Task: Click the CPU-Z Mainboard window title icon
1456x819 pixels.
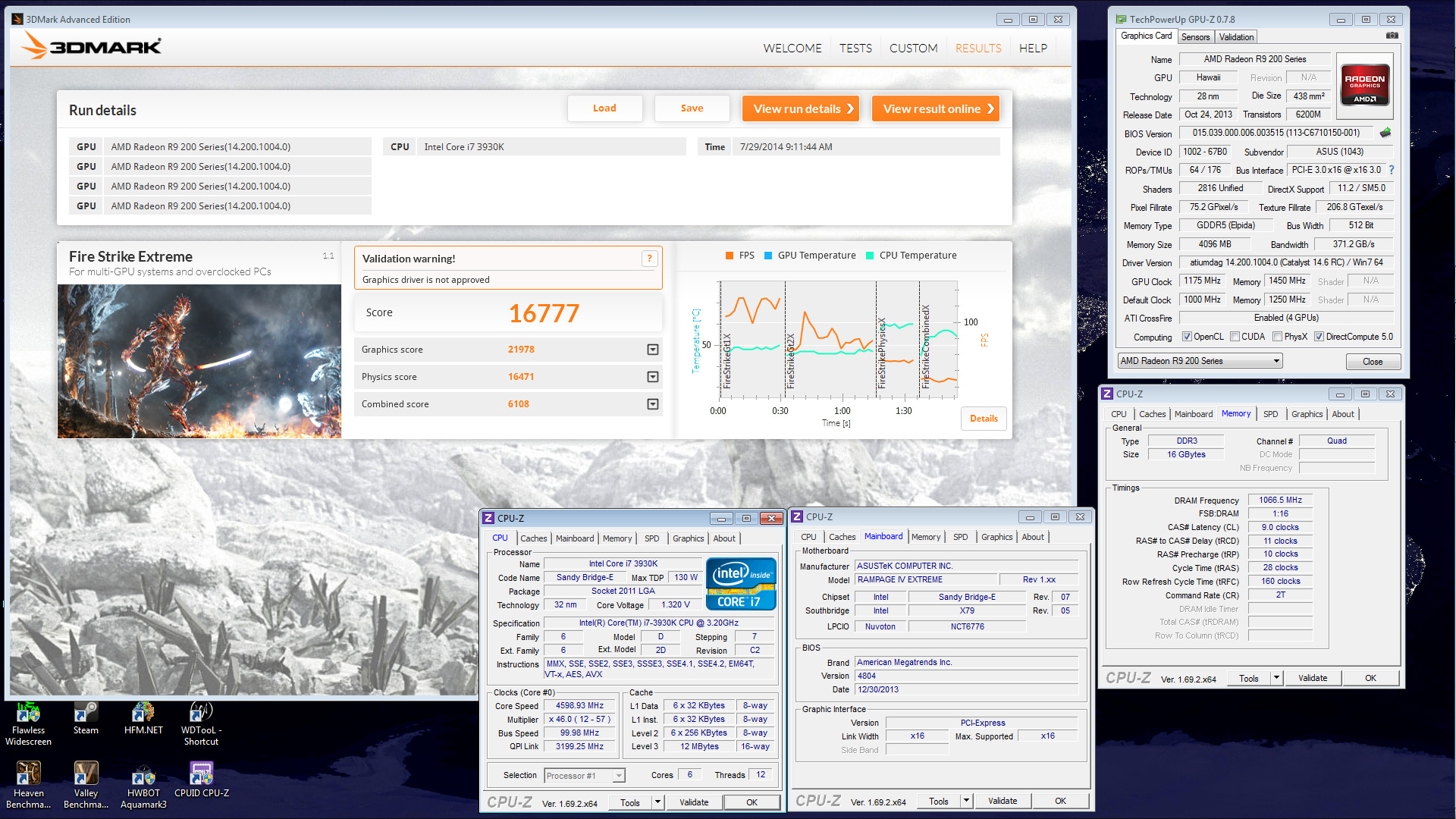Action: [797, 516]
